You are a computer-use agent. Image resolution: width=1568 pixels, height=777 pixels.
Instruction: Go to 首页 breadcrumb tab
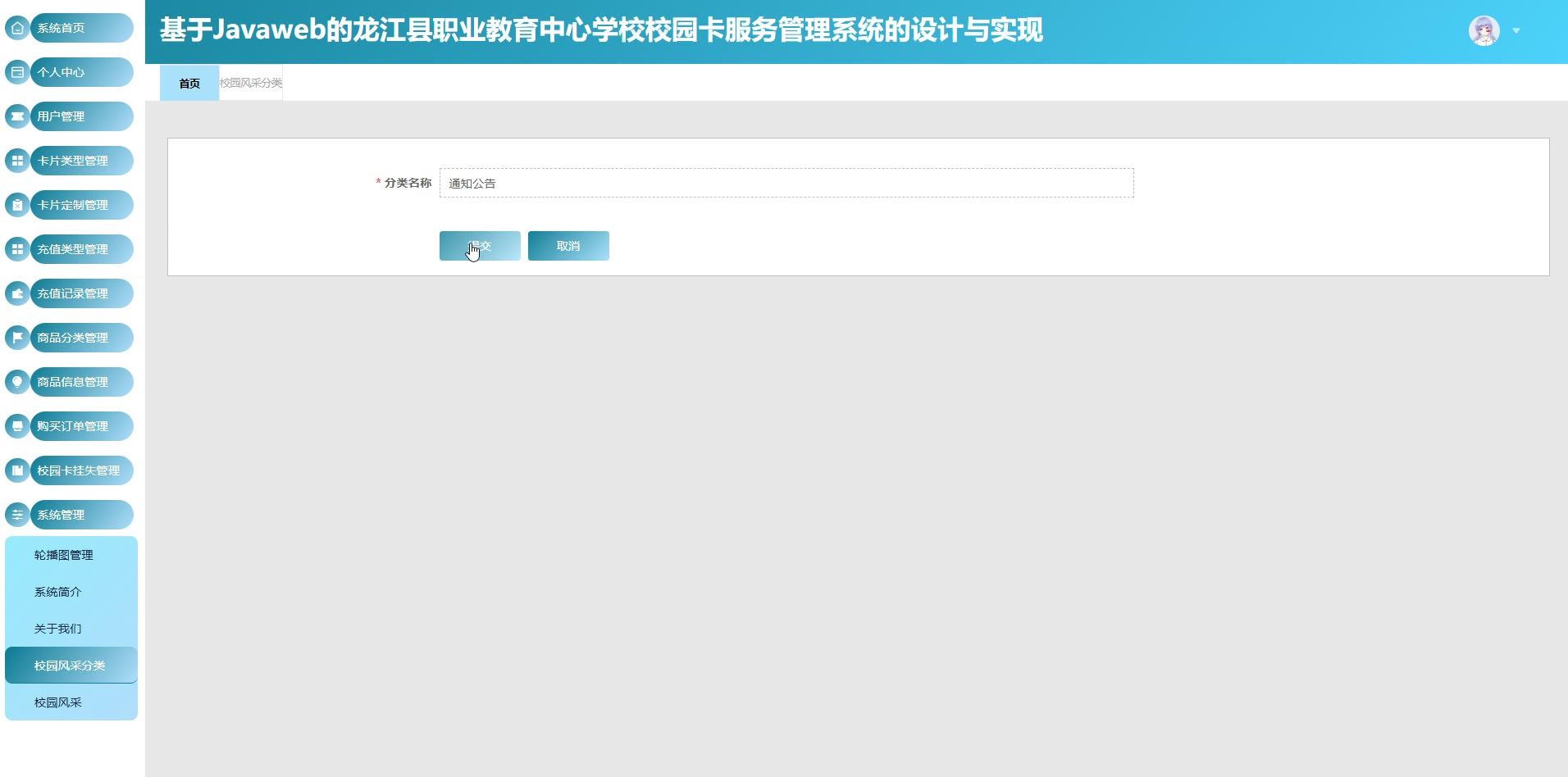click(189, 83)
